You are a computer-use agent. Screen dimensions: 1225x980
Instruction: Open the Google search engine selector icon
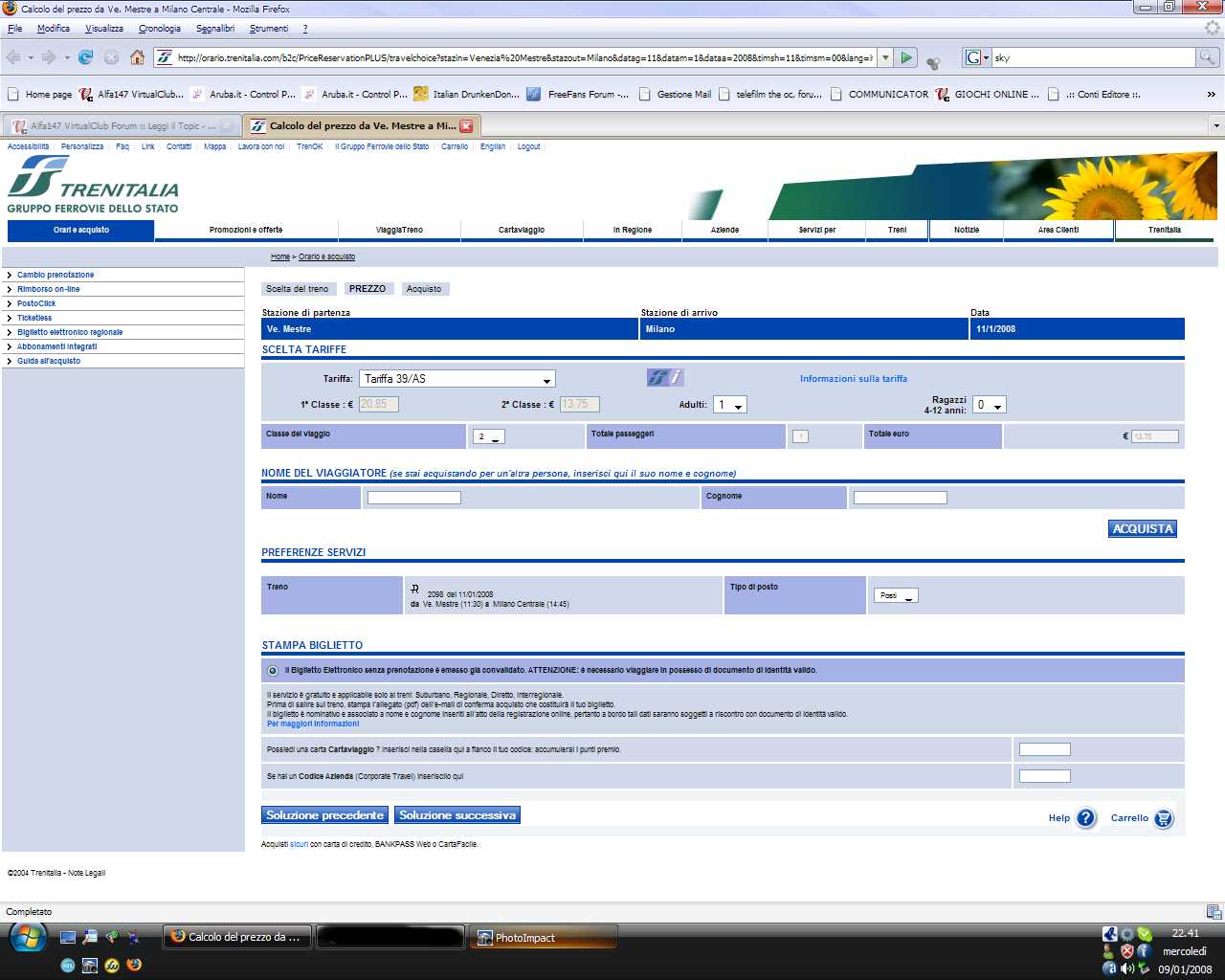coord(976,57)
